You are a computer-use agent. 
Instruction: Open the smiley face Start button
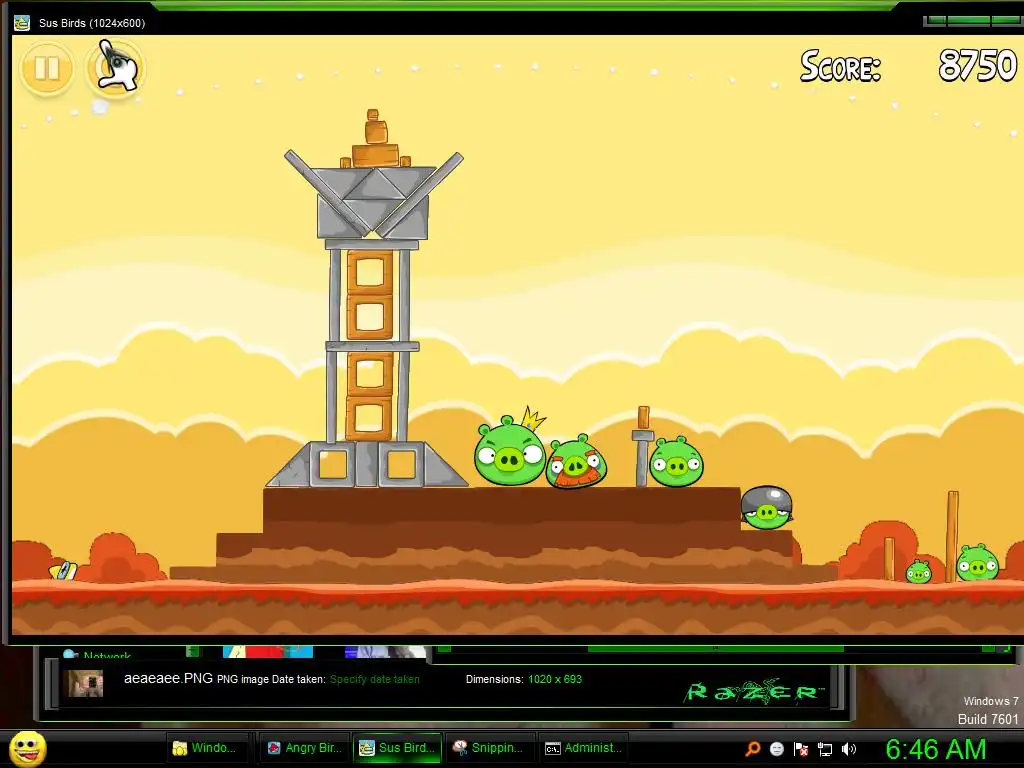pyautogui.click(x=27, y=748)
